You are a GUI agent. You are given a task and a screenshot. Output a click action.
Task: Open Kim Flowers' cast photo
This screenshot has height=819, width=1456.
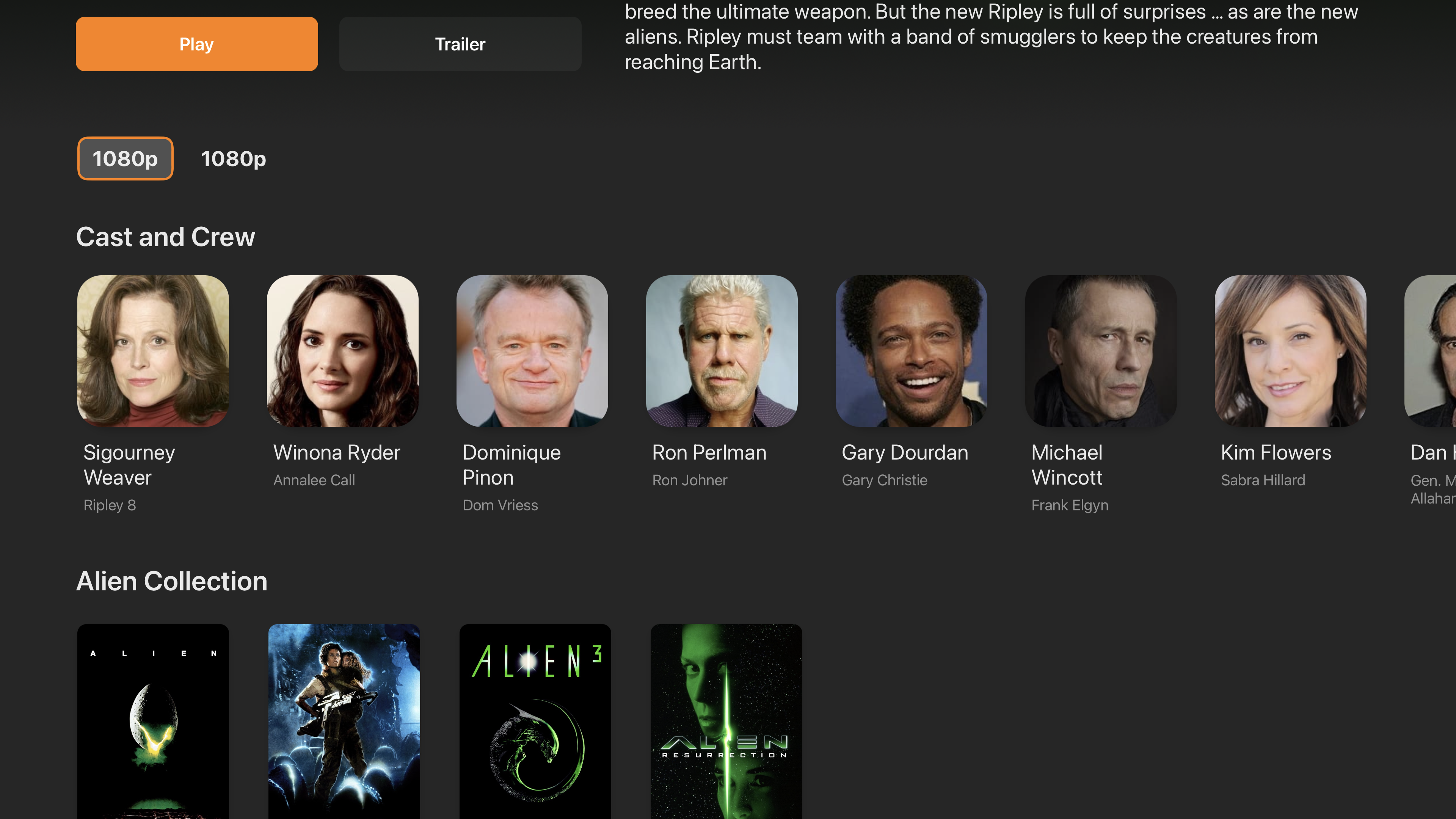point(1290,351)
